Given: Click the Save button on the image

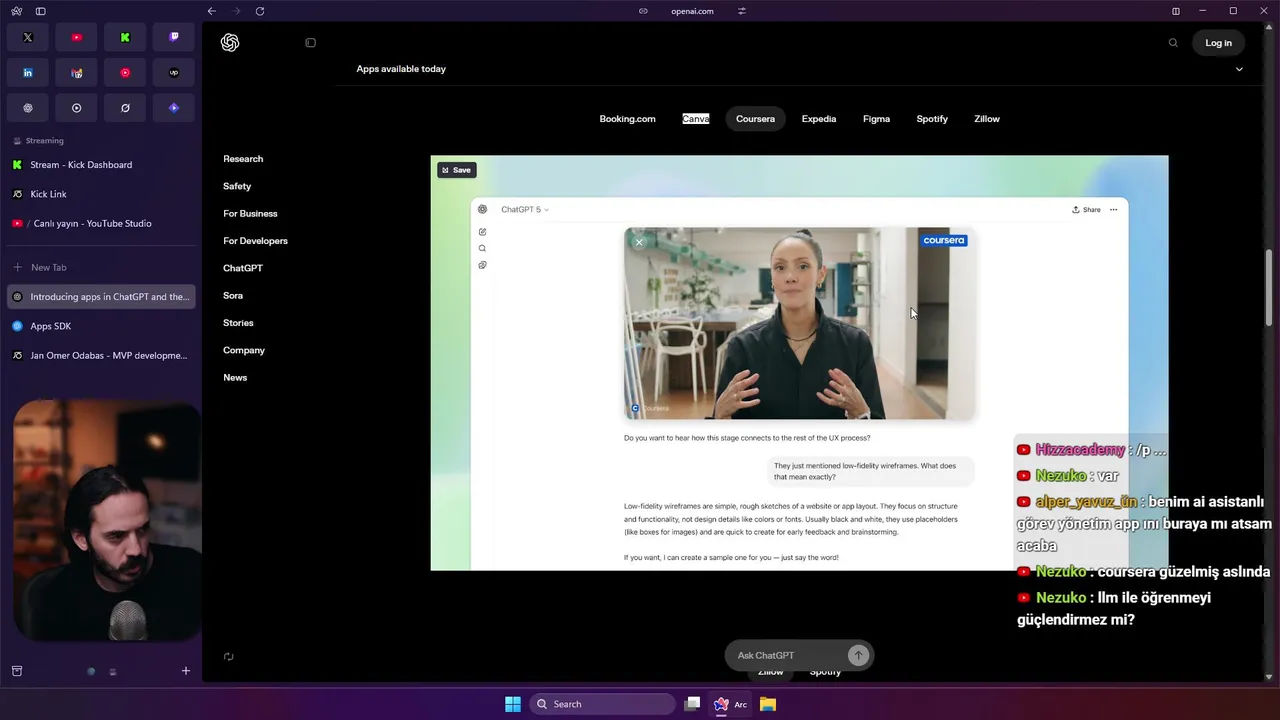Looking at the screenshot, I should coord(456,170).
